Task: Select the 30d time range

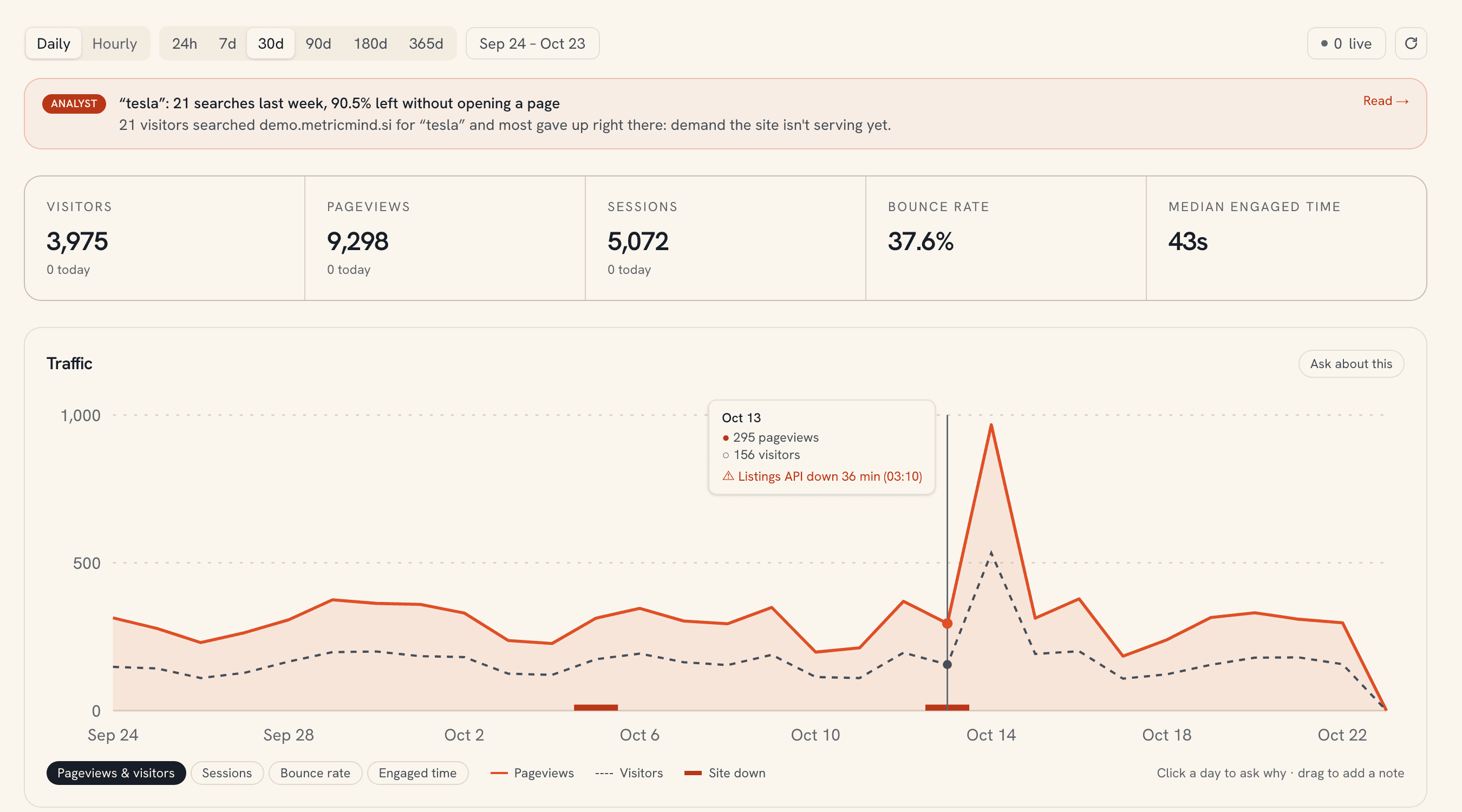Action: tap(271, 43)
